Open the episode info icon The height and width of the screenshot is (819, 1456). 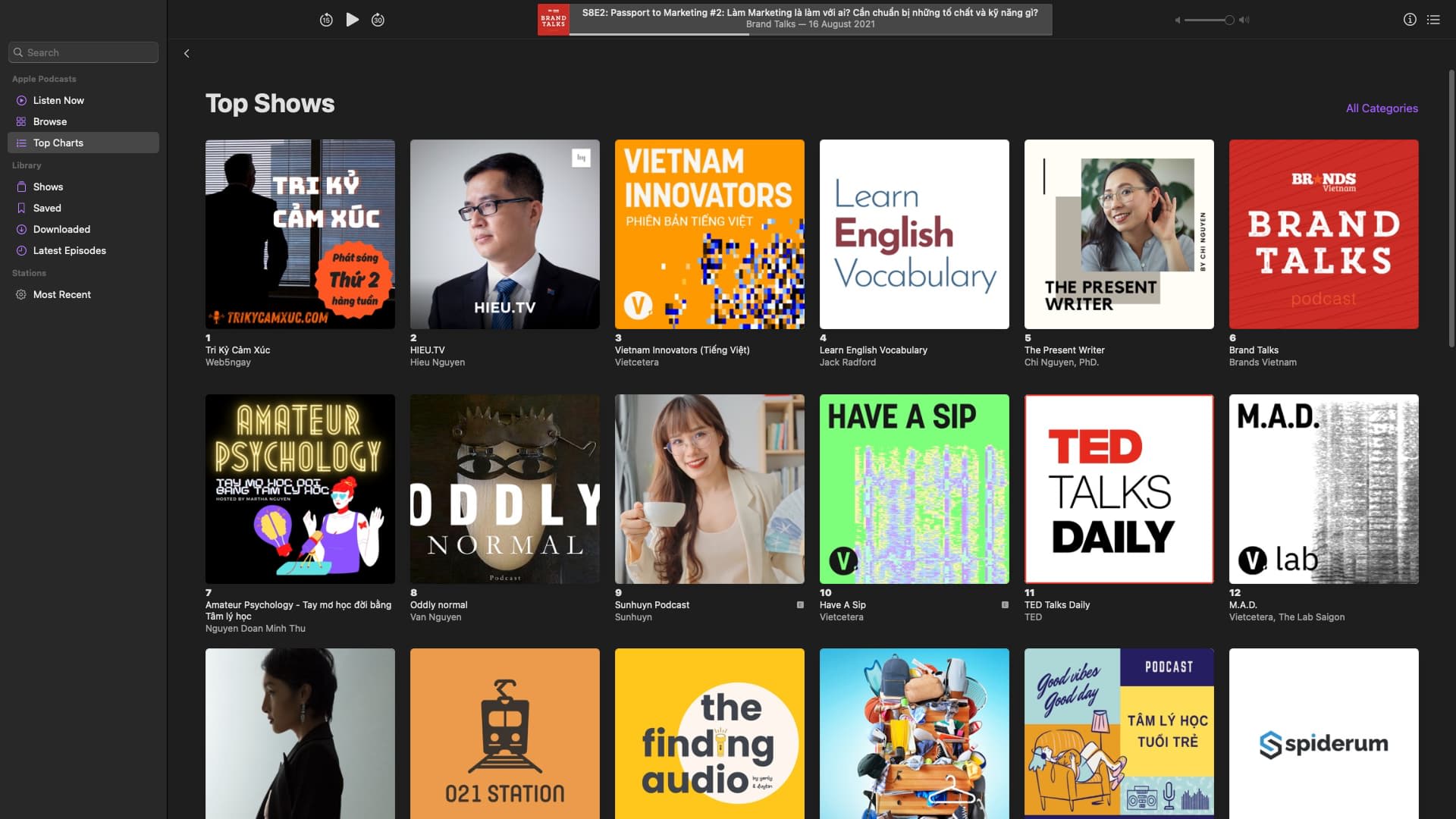[x=1410, y=20]
